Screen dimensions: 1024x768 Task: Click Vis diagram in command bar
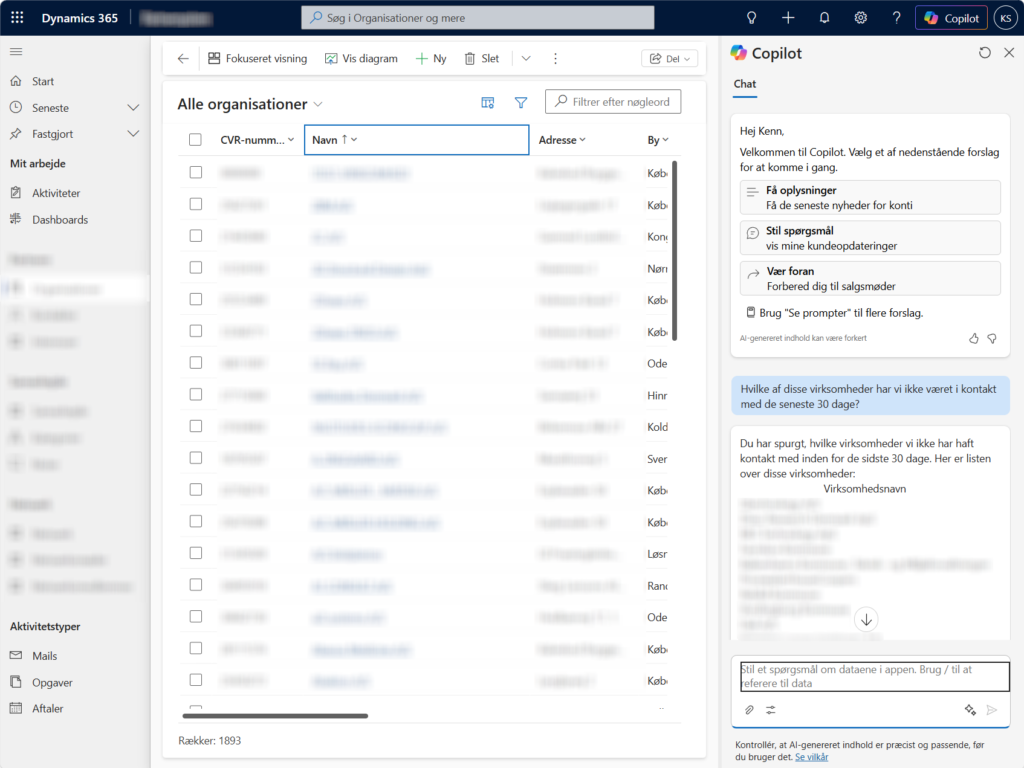click(x=361, y=59)
